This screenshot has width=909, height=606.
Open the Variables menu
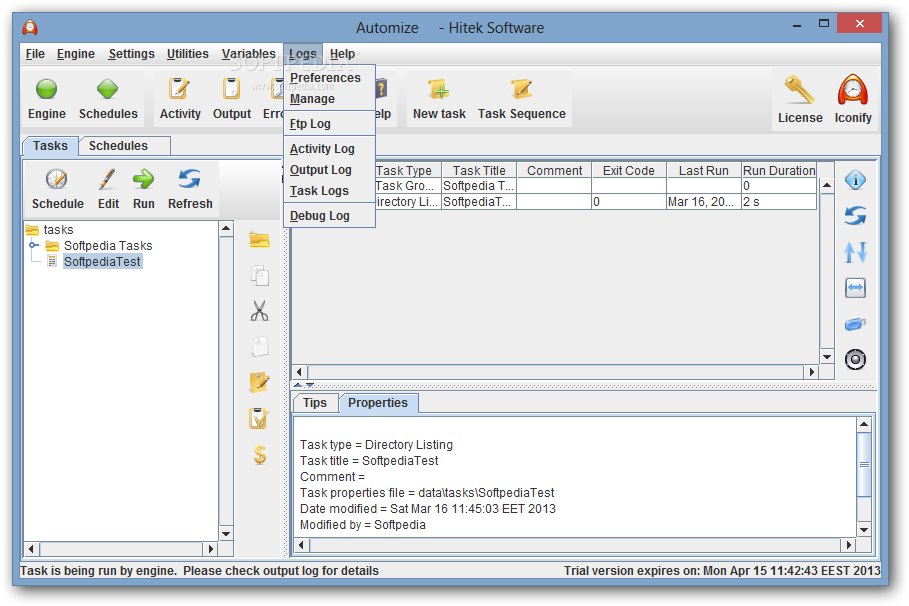(x=248, y=54)
